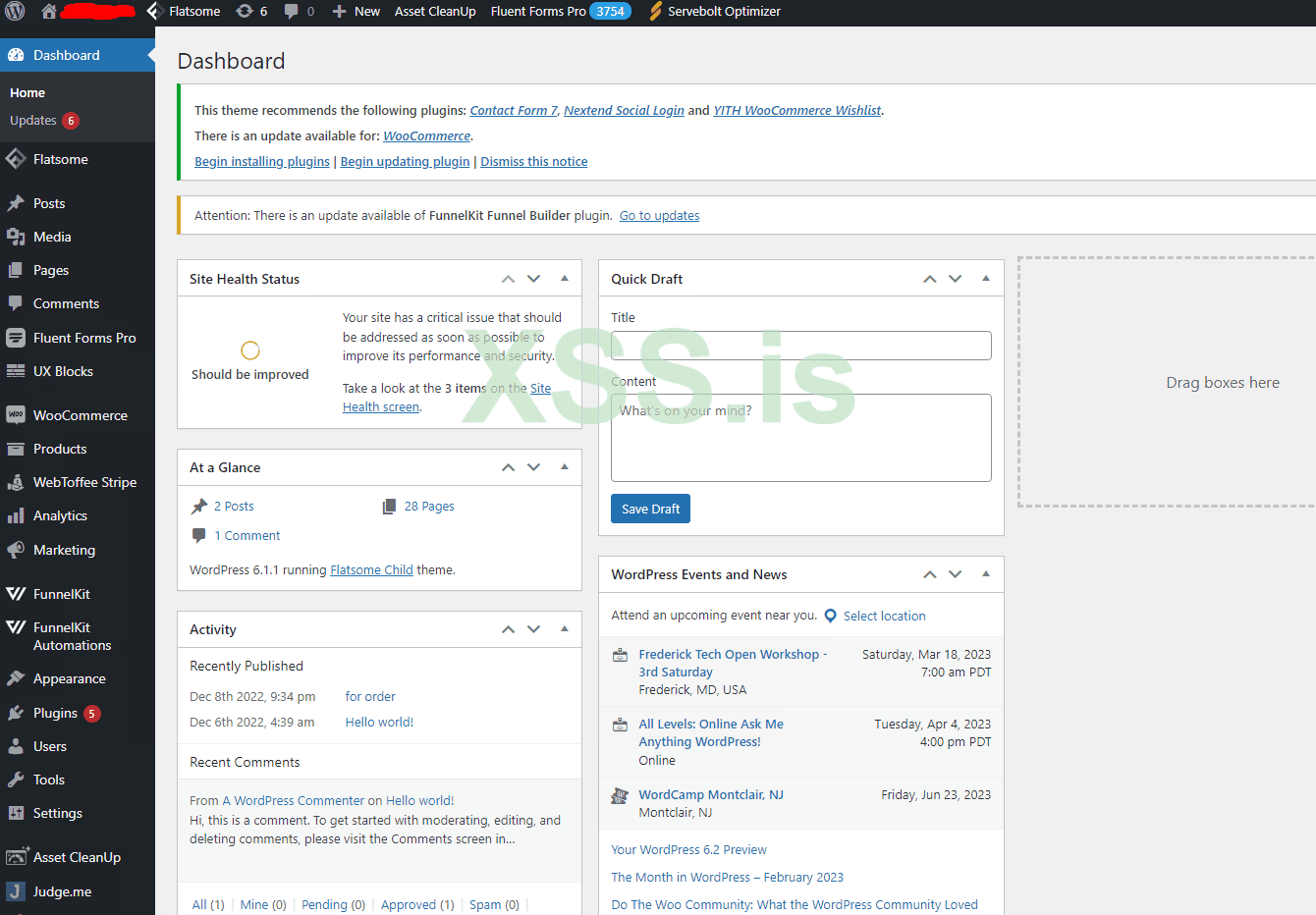Filter comments by Pending (0)
Screen dimensions: 1316x915
pos(333,904)
